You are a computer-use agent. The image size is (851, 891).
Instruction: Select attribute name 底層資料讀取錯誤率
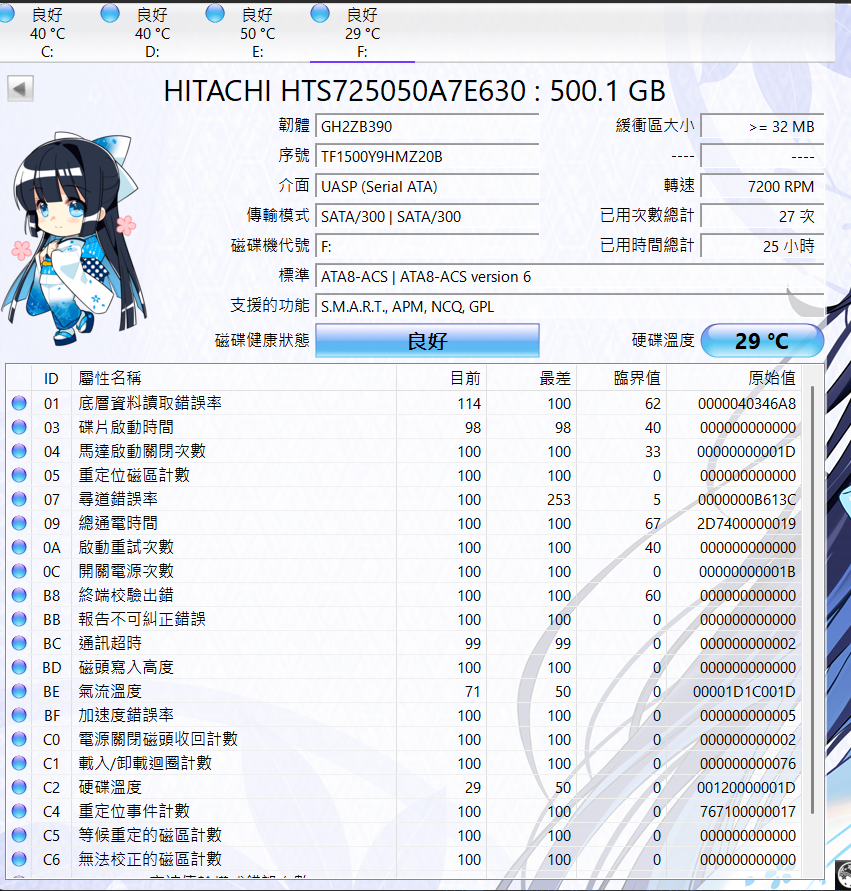point(150,403)
